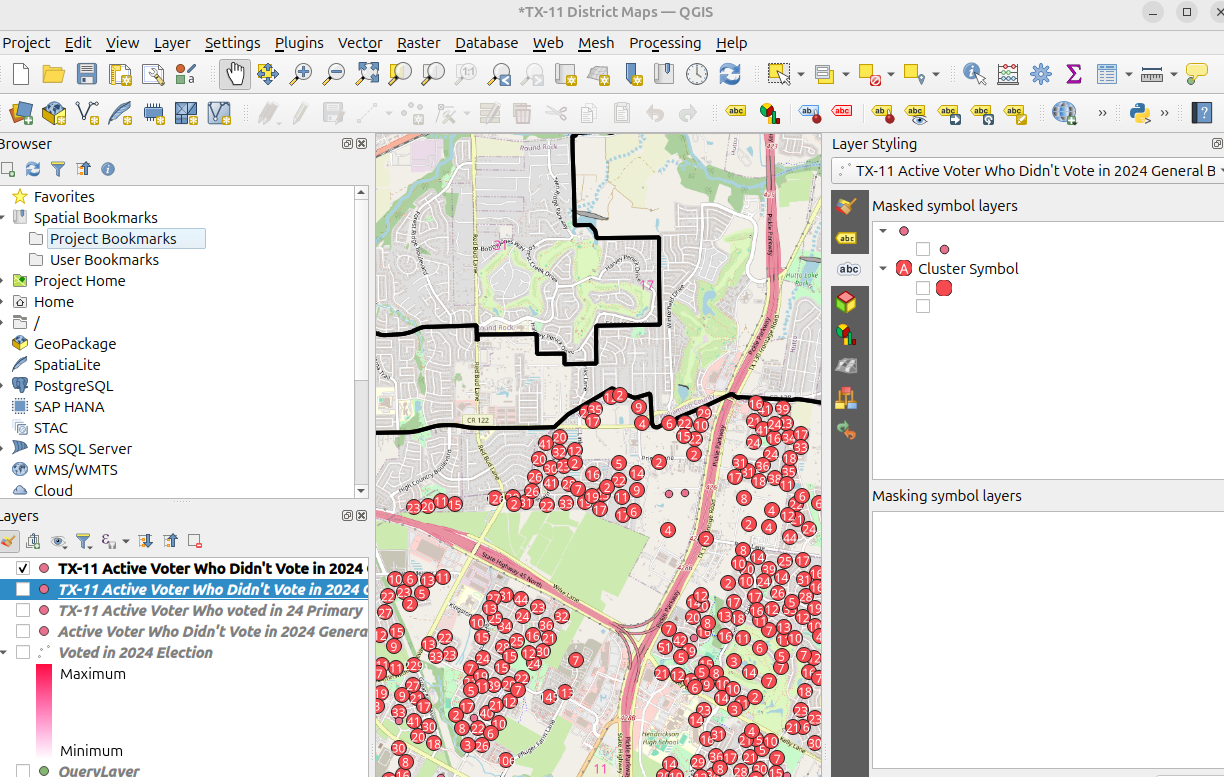This screenshot has width=1224, height=777.
Task: Select the Pan Map tool
Action: pyautogui.click(x=234, y=74)
